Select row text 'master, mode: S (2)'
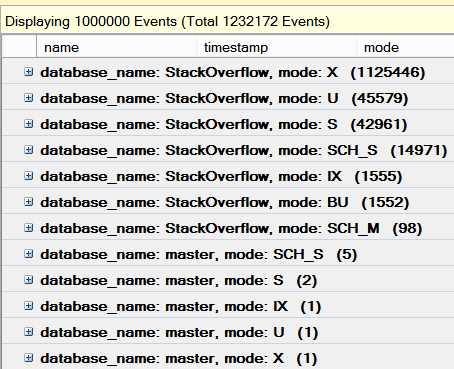 [x=241, y=280]
